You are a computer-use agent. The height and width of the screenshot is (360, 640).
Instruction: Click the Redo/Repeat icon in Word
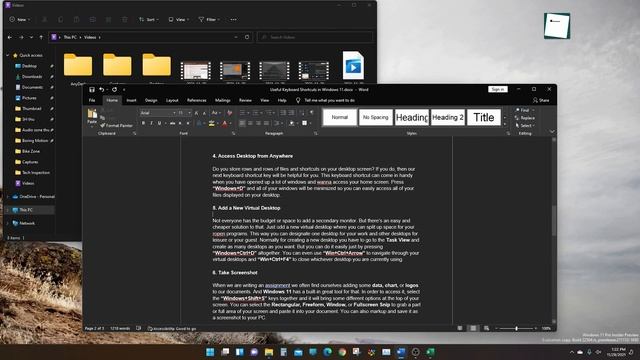point(115,89)
